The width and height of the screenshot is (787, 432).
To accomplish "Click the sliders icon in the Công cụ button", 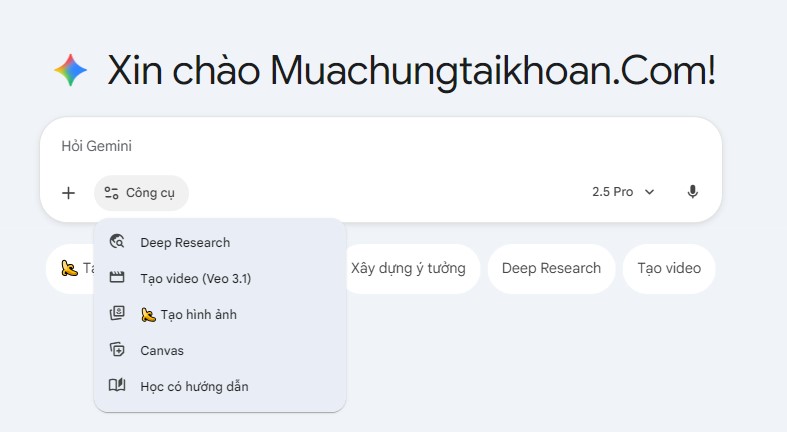I will (x=111, y=193).
